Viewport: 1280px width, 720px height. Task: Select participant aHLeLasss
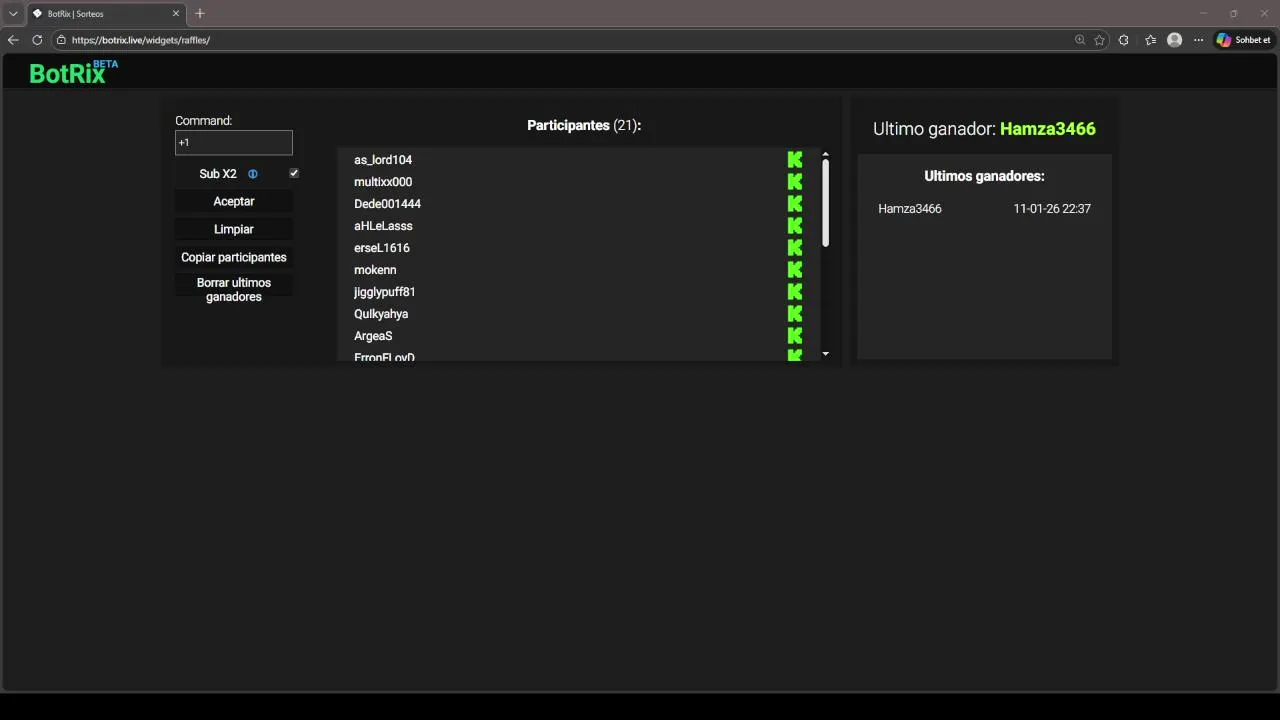pos(383,226)
